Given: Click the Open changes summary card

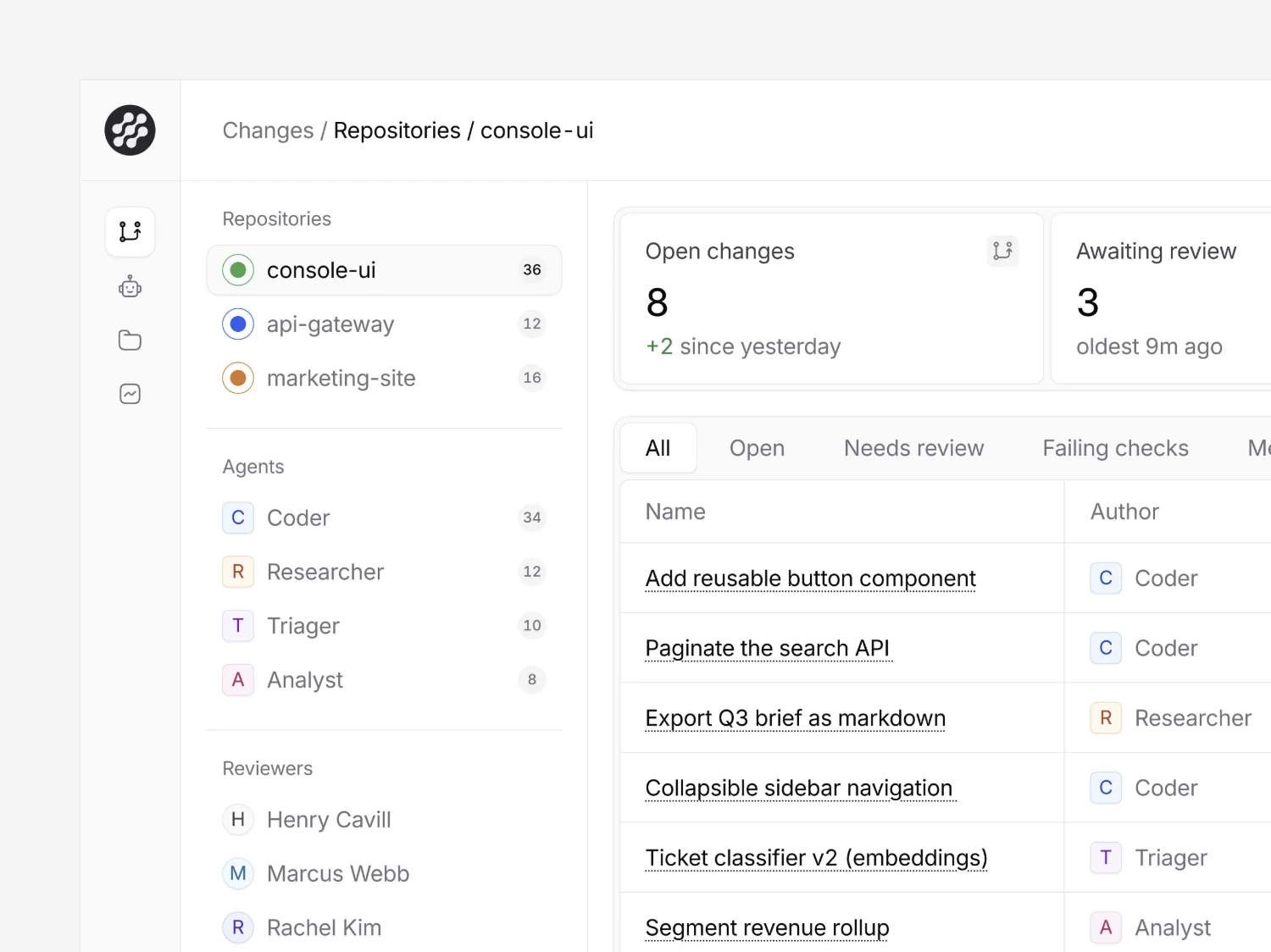Looking at the screenshot, I should [832, 299].
